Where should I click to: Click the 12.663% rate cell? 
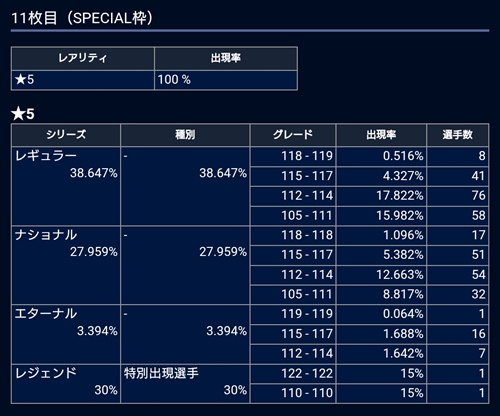[381, 275]
